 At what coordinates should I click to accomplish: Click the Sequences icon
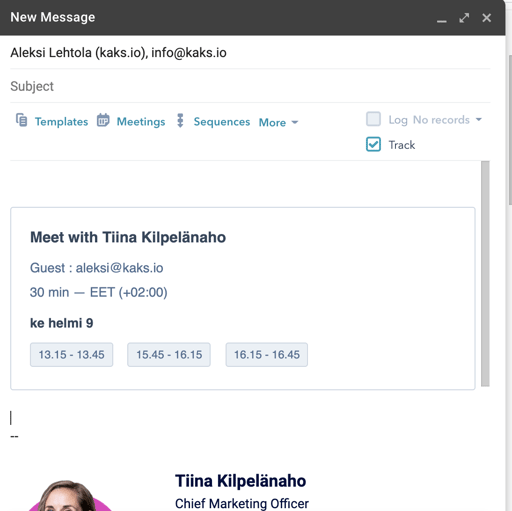[180, 121]
